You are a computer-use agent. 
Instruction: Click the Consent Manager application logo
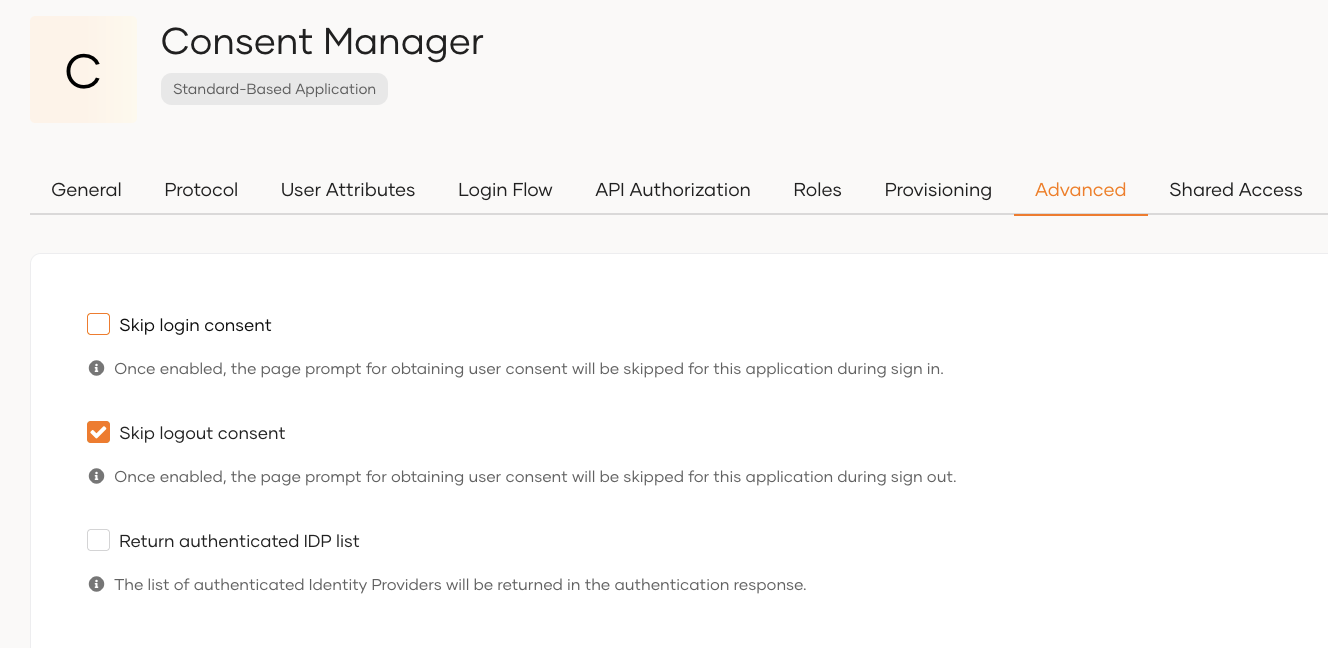click(x=81, y=69)
